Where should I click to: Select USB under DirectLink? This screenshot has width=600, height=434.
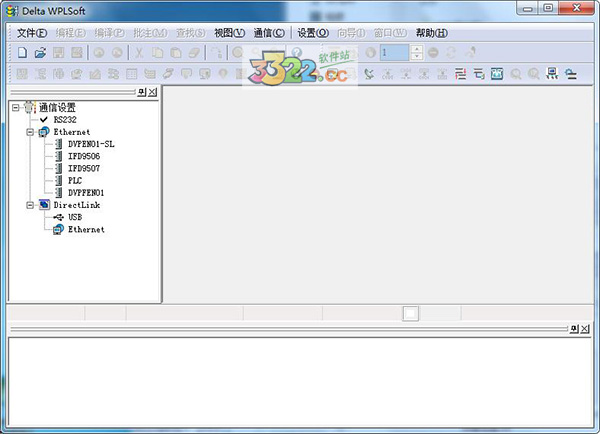click(x=75, y=217)
